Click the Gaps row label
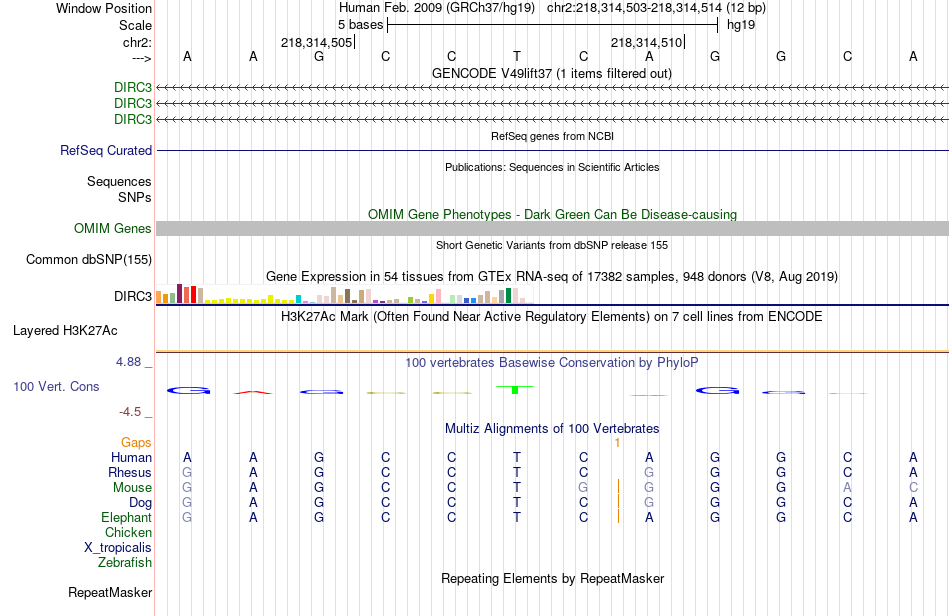The height and width of the screenshot is (616, 950). 136,443
